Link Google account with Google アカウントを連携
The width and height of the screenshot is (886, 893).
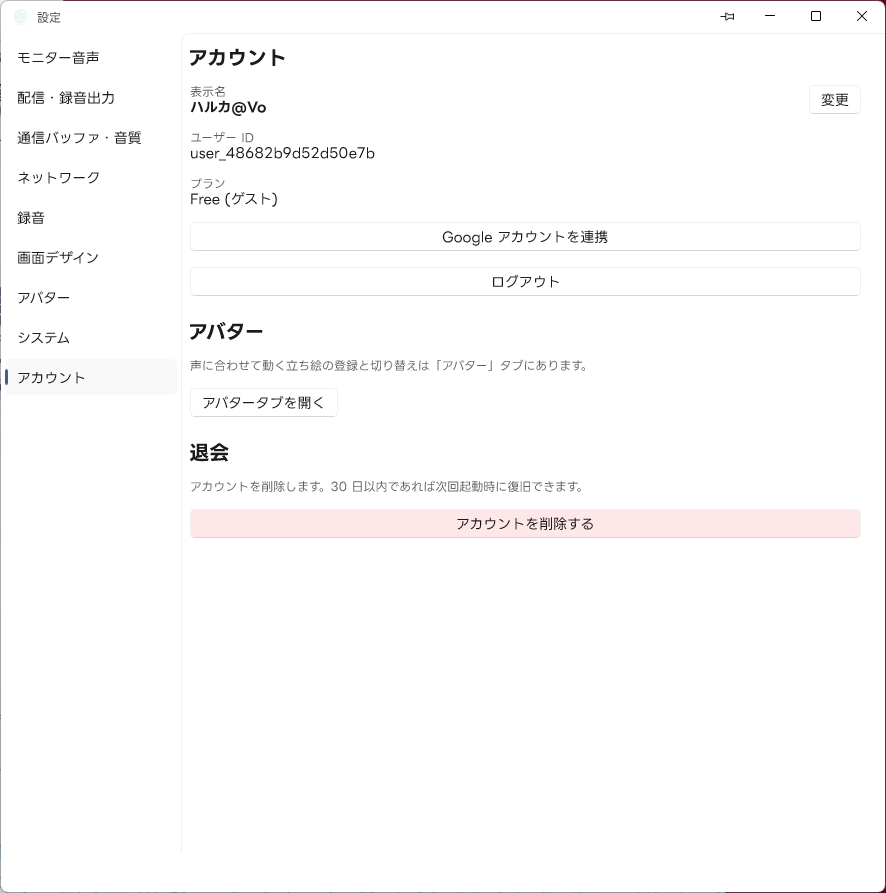(x=525, y=236)
